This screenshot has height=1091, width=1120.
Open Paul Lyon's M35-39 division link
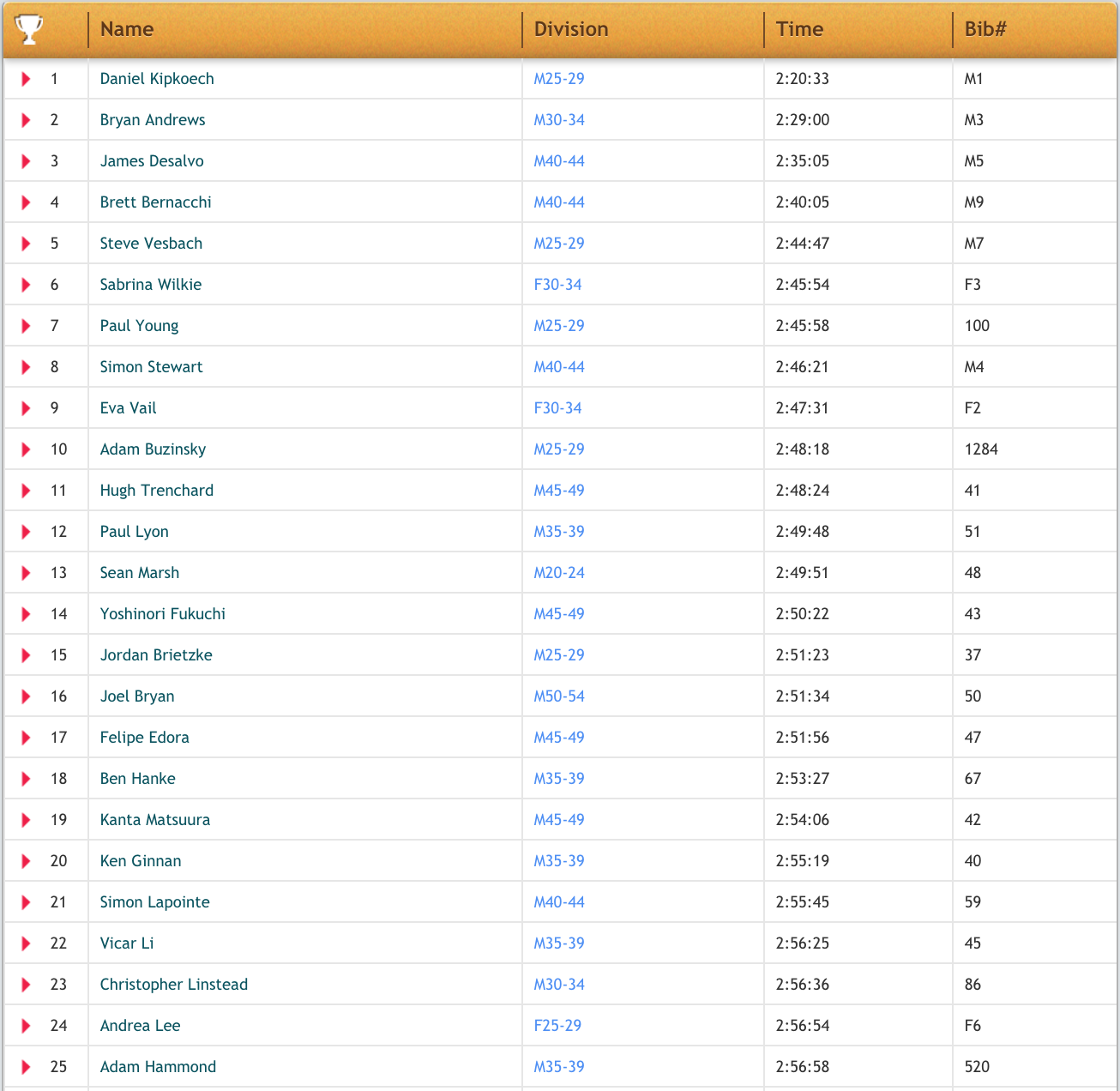click(x=559, y=532)
